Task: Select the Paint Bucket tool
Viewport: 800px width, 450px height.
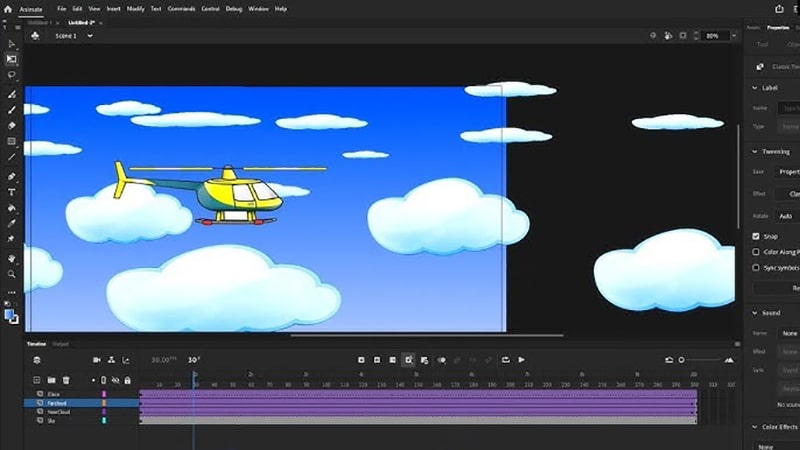Action: click(x=11, y=208)
